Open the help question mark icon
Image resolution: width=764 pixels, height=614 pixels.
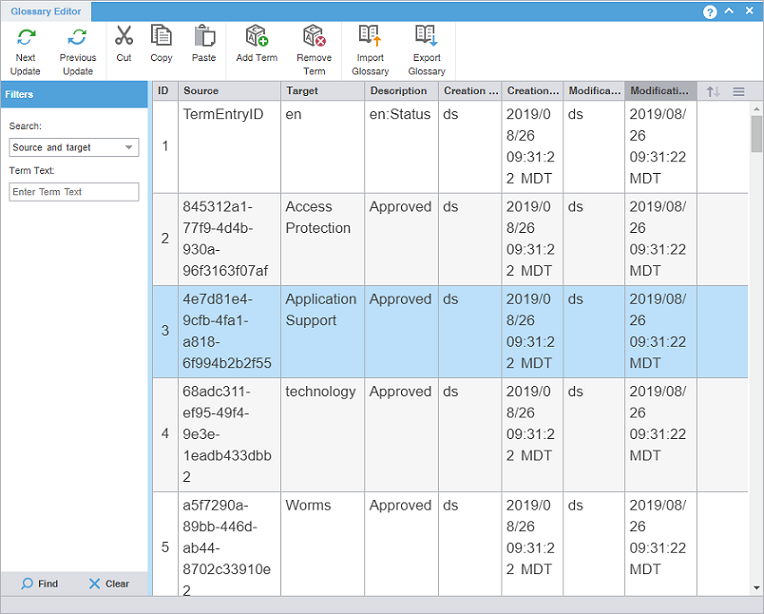(x=710, y=12)
